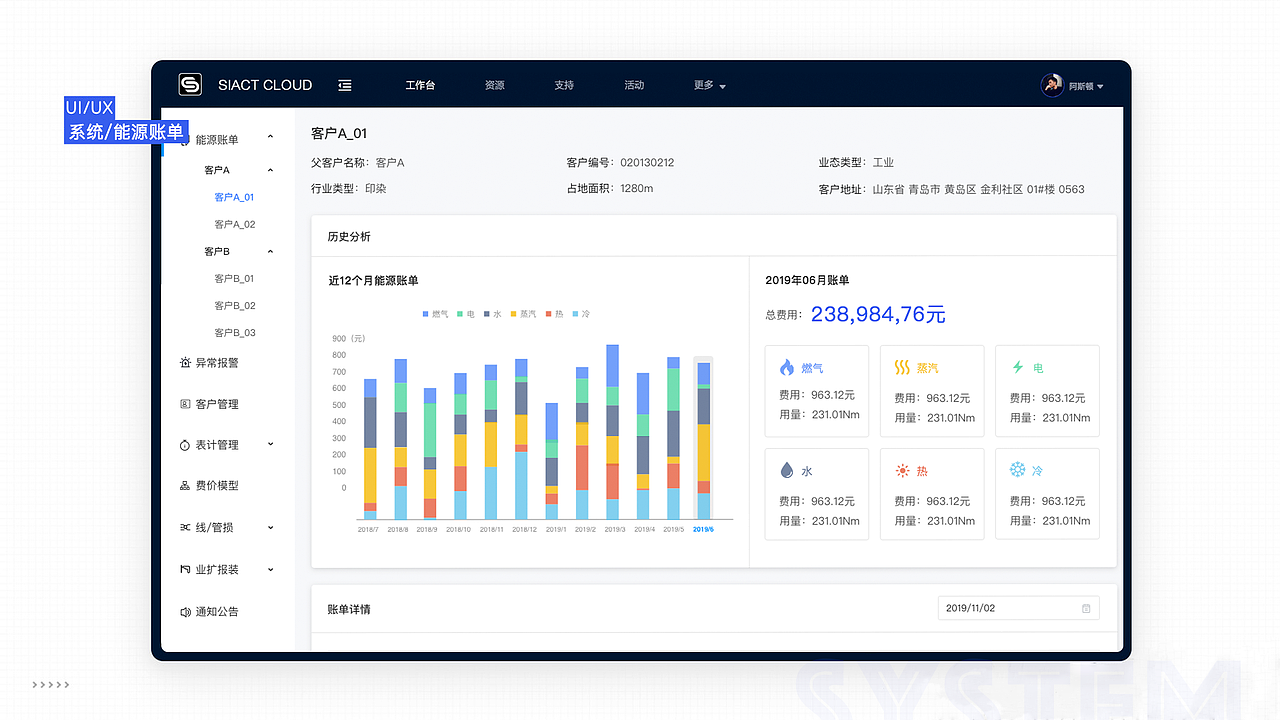Click the user avatar picture
The height and width of the screenshot is (720, 1280).
[1052, 85]
